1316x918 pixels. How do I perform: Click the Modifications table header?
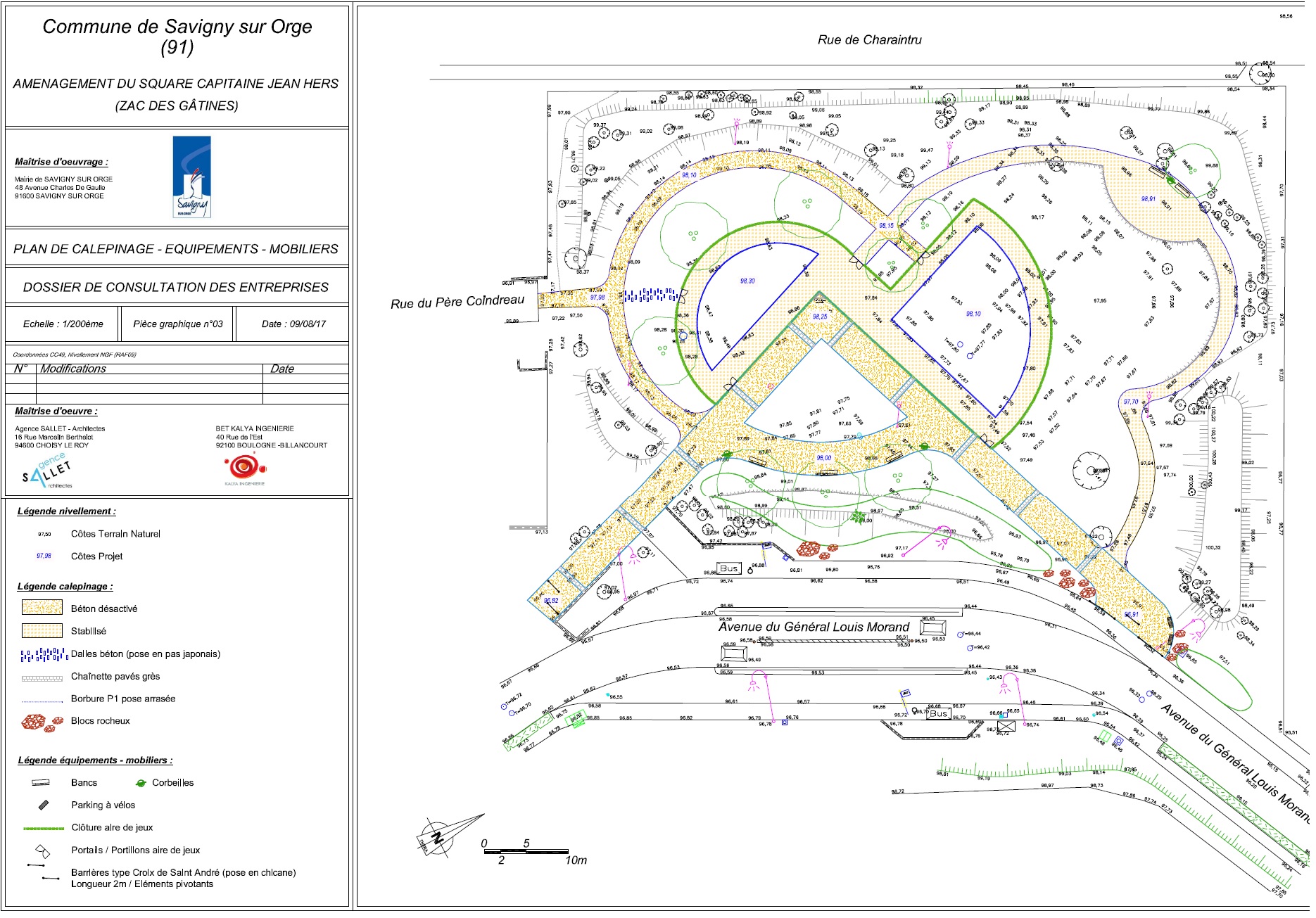(x=73, y=369)
